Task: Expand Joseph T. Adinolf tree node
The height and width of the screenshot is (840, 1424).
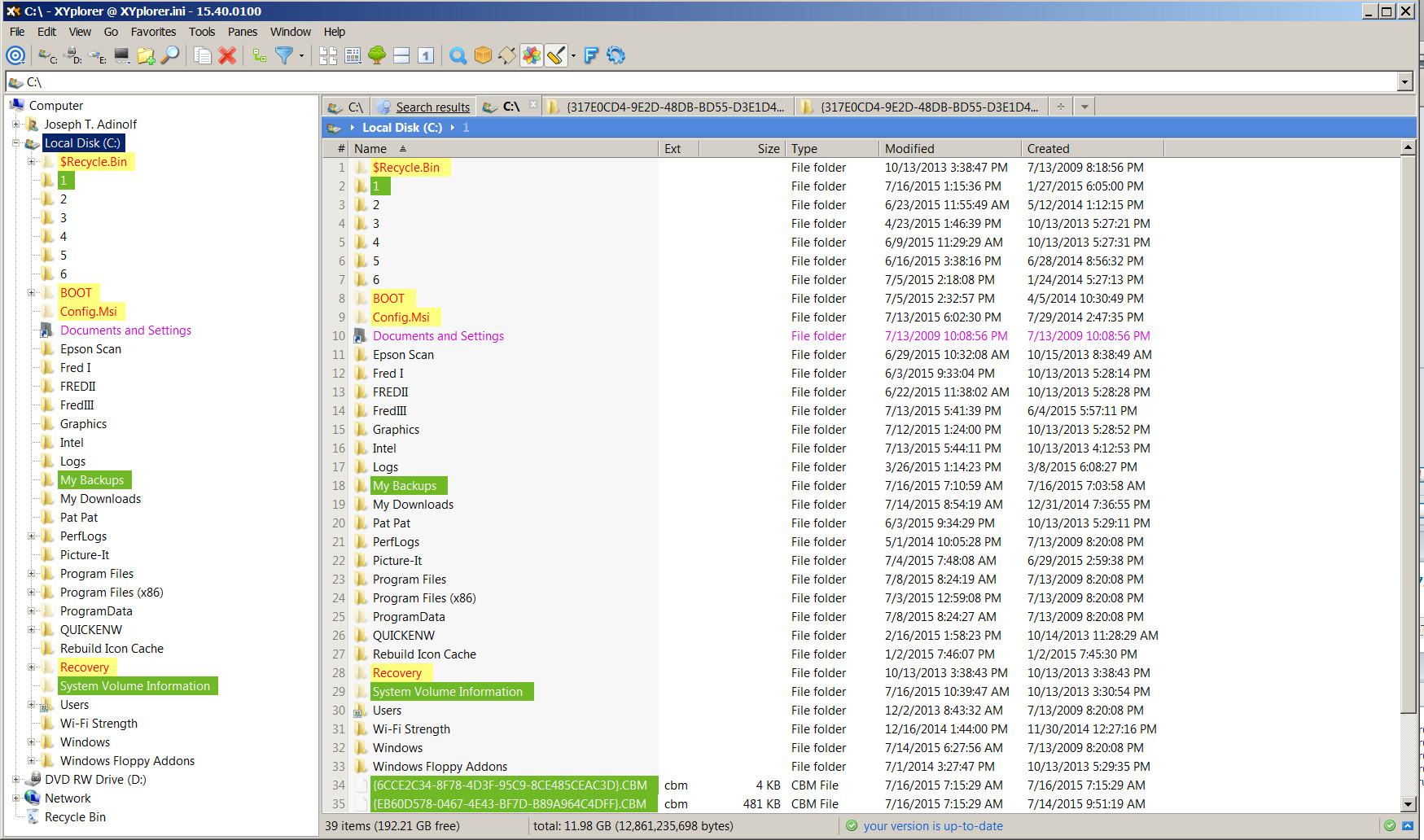Action: point(15,125)
